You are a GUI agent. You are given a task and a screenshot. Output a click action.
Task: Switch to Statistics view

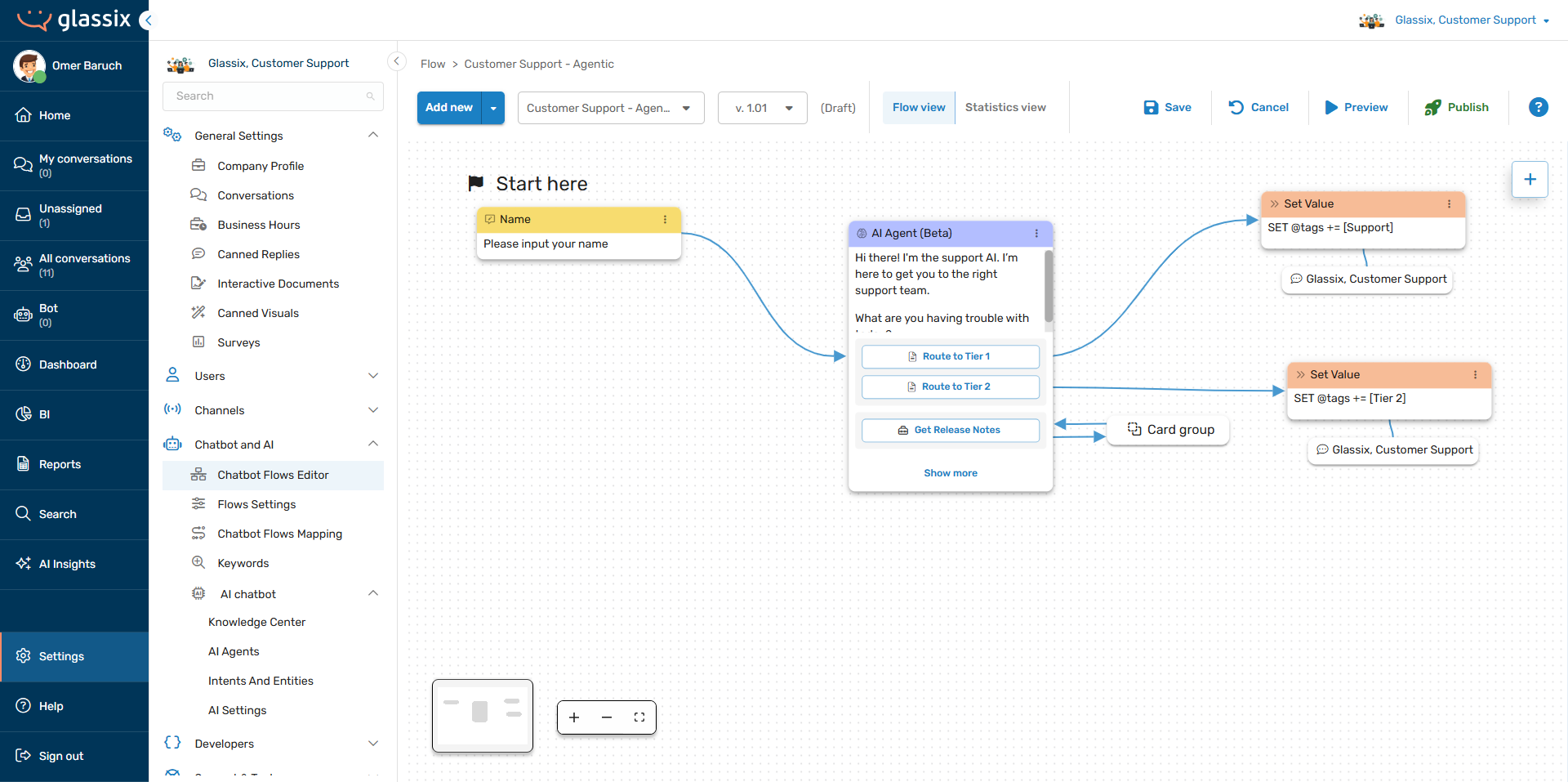1005,107
